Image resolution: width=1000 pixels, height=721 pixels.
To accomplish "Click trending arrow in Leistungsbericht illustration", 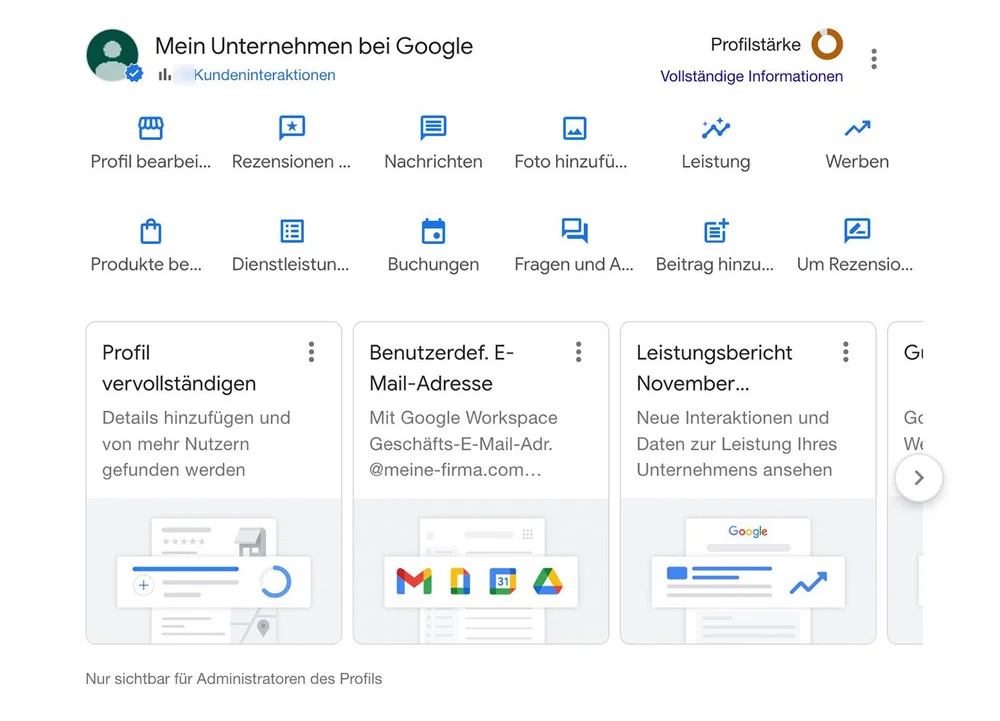I will [x=808, y=583].
